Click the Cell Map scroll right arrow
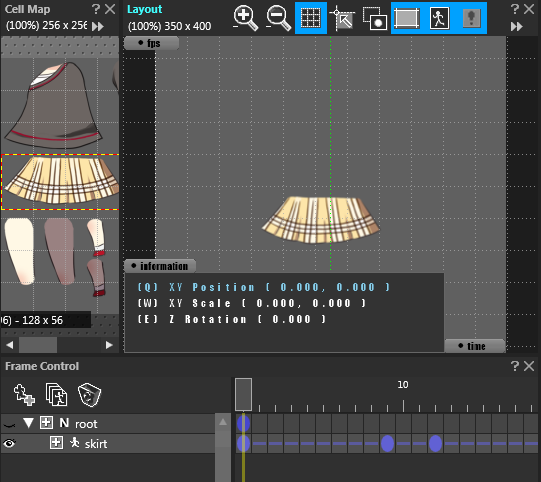541x482 pixels. pos(109,345)
